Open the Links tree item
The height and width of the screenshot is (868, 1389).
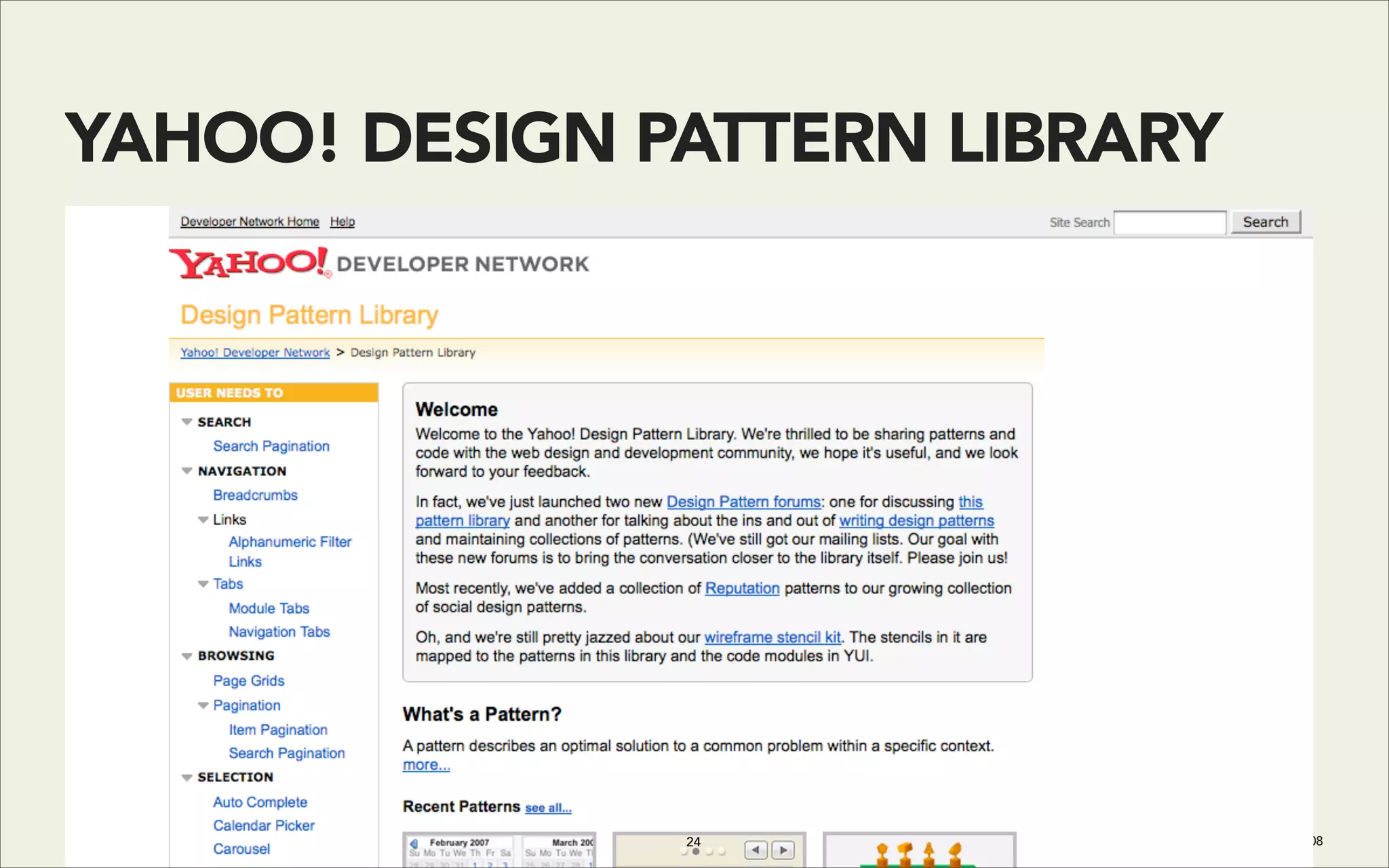pyautogui.click(x=229, y=519)
